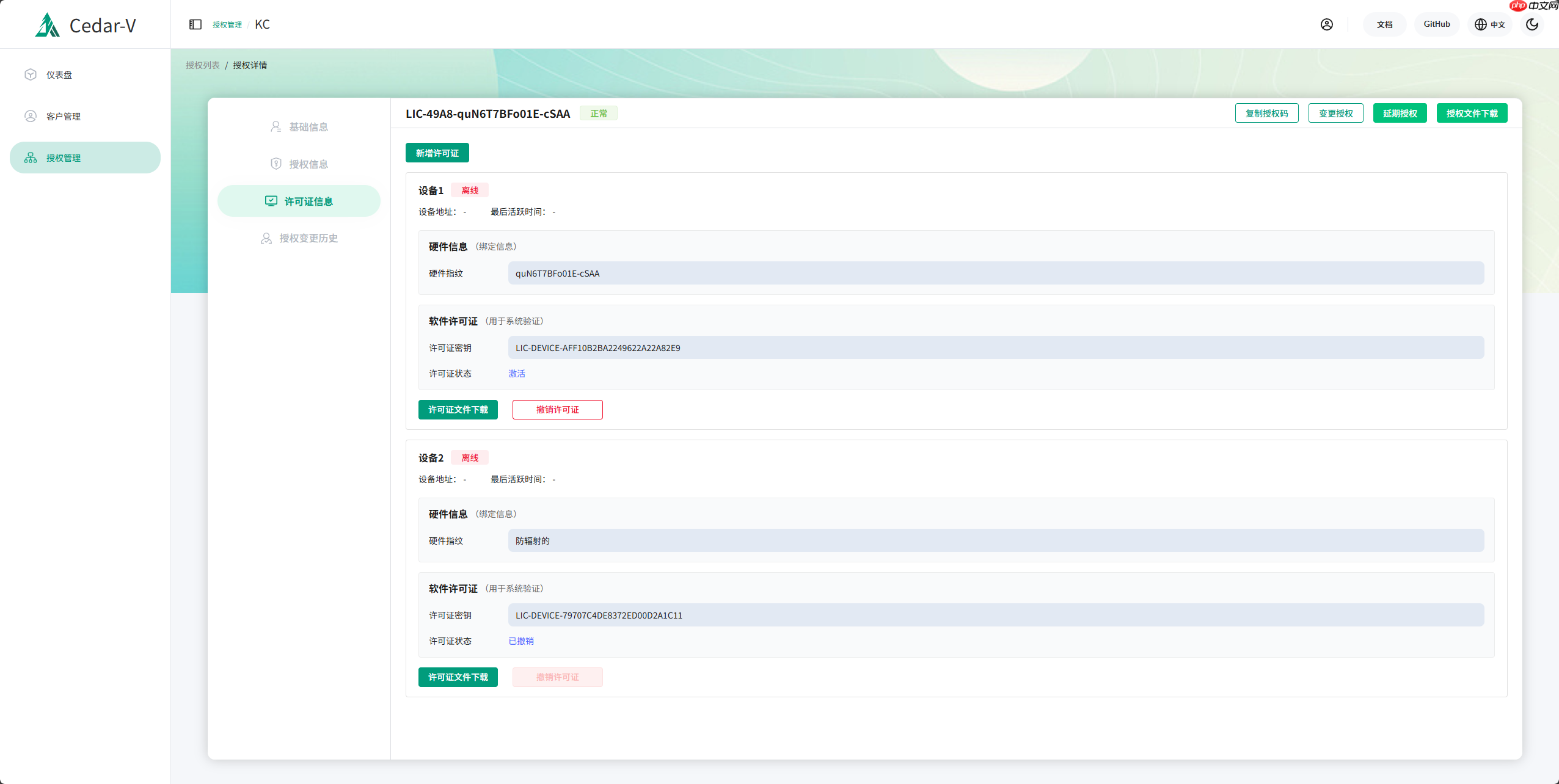Viewport: 1559px width, 784px height.
Task: Click the Cedar-V logo
Action: pyautogui.click(x=86, y=25)
